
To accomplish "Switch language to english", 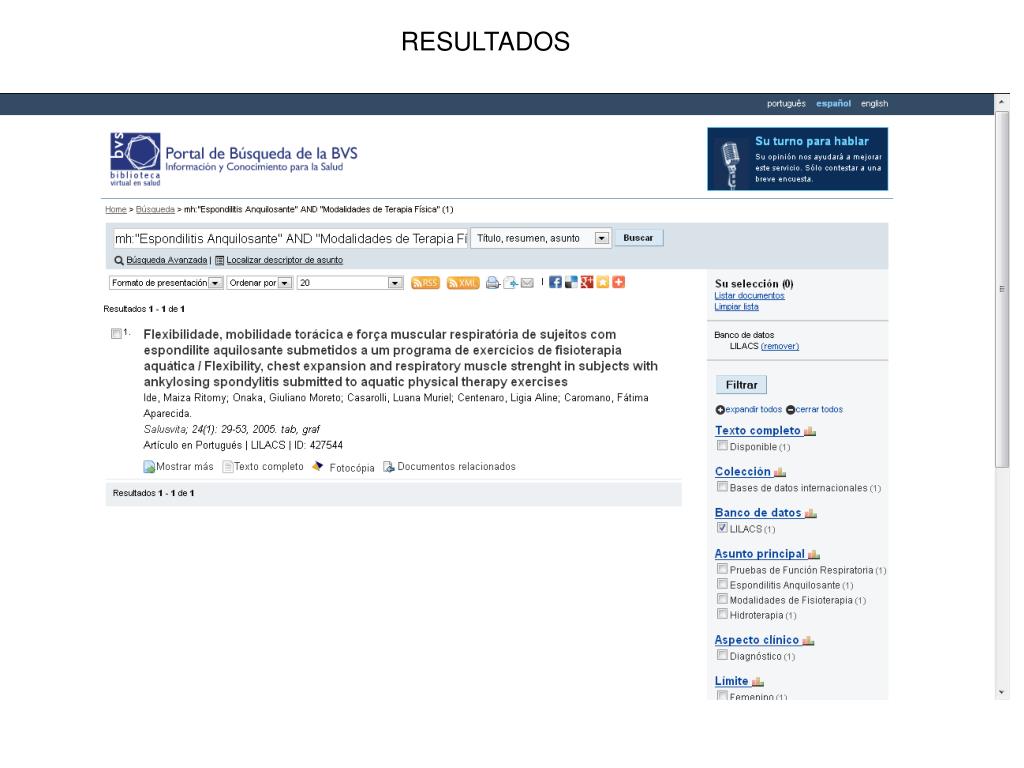I will tap(874, 104).
